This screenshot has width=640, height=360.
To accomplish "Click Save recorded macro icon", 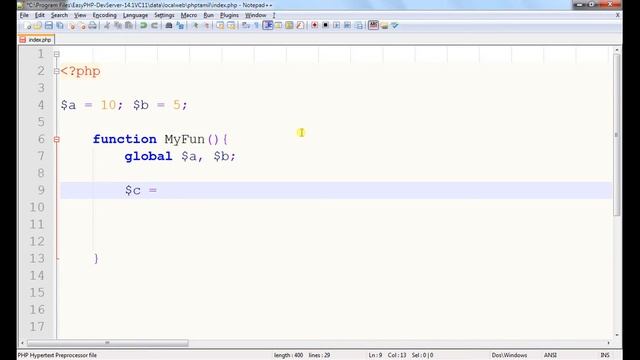I will (x=358, y=26).
